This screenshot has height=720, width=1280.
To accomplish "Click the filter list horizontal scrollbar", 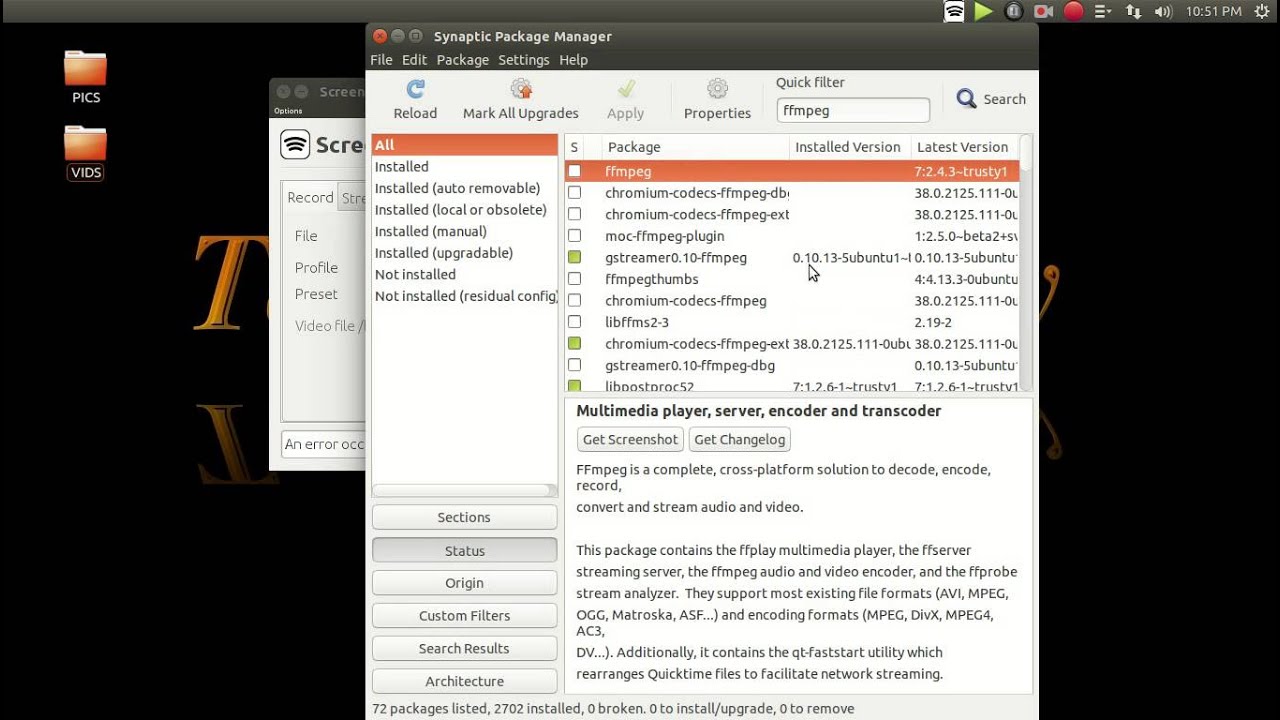I will pyautogui.click(x=464, y=490).
